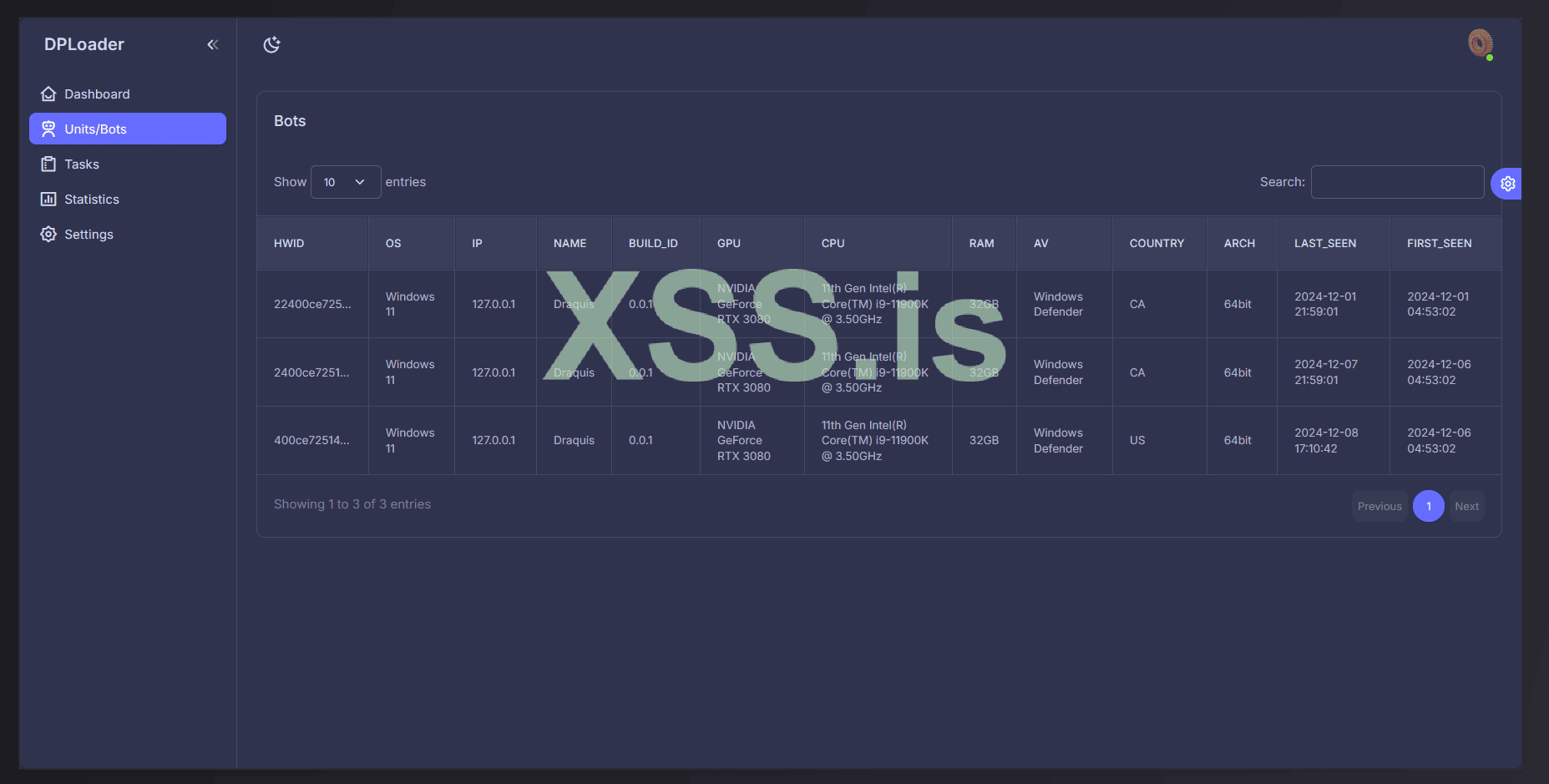The height and width of the screenshot is (784, 1549).
Task: Sort table by IP column
Action: (496, 243)
